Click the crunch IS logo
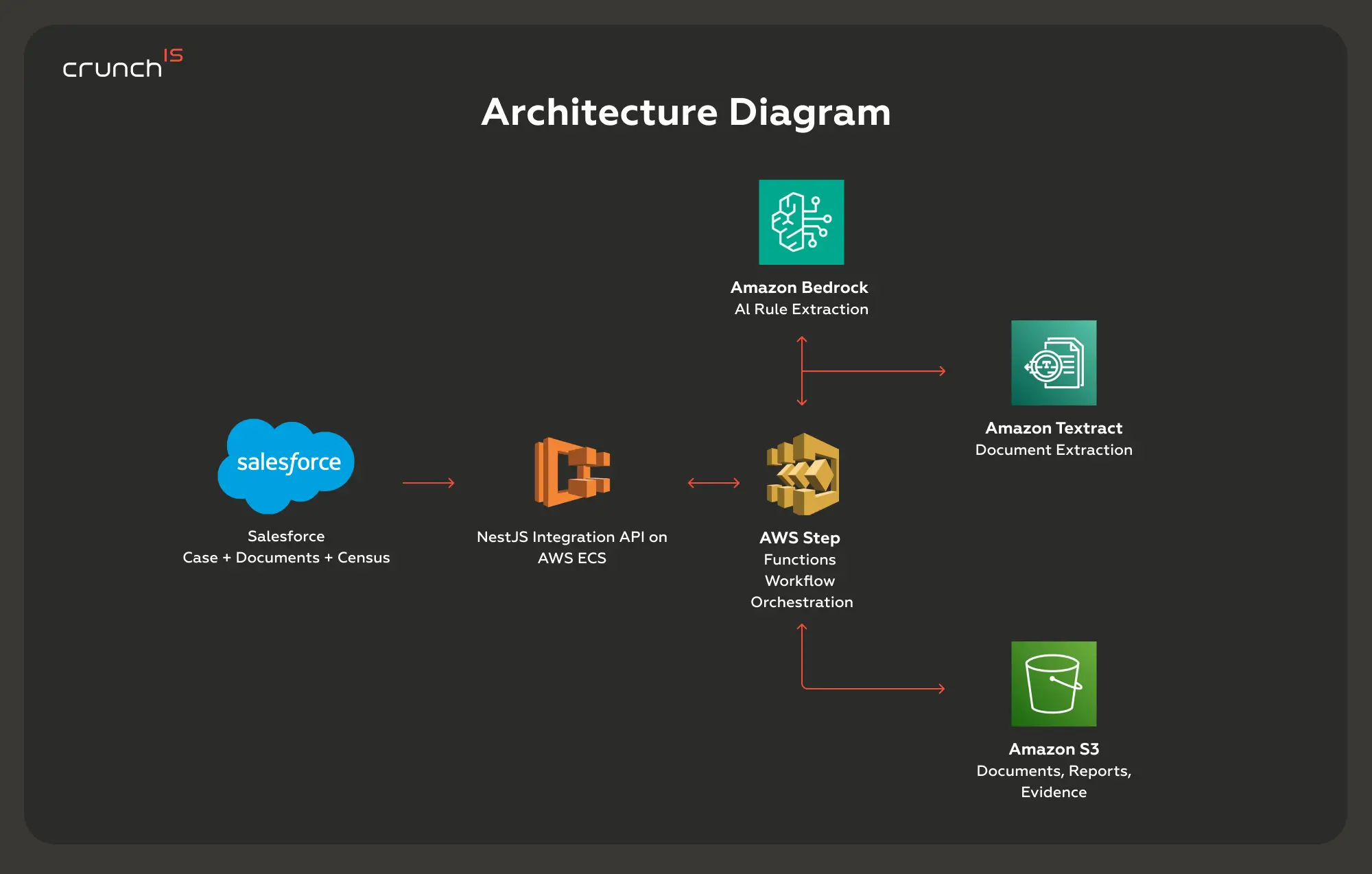Image resolution: width=1372 pixels, height=874 pixels. click(123, 63)
